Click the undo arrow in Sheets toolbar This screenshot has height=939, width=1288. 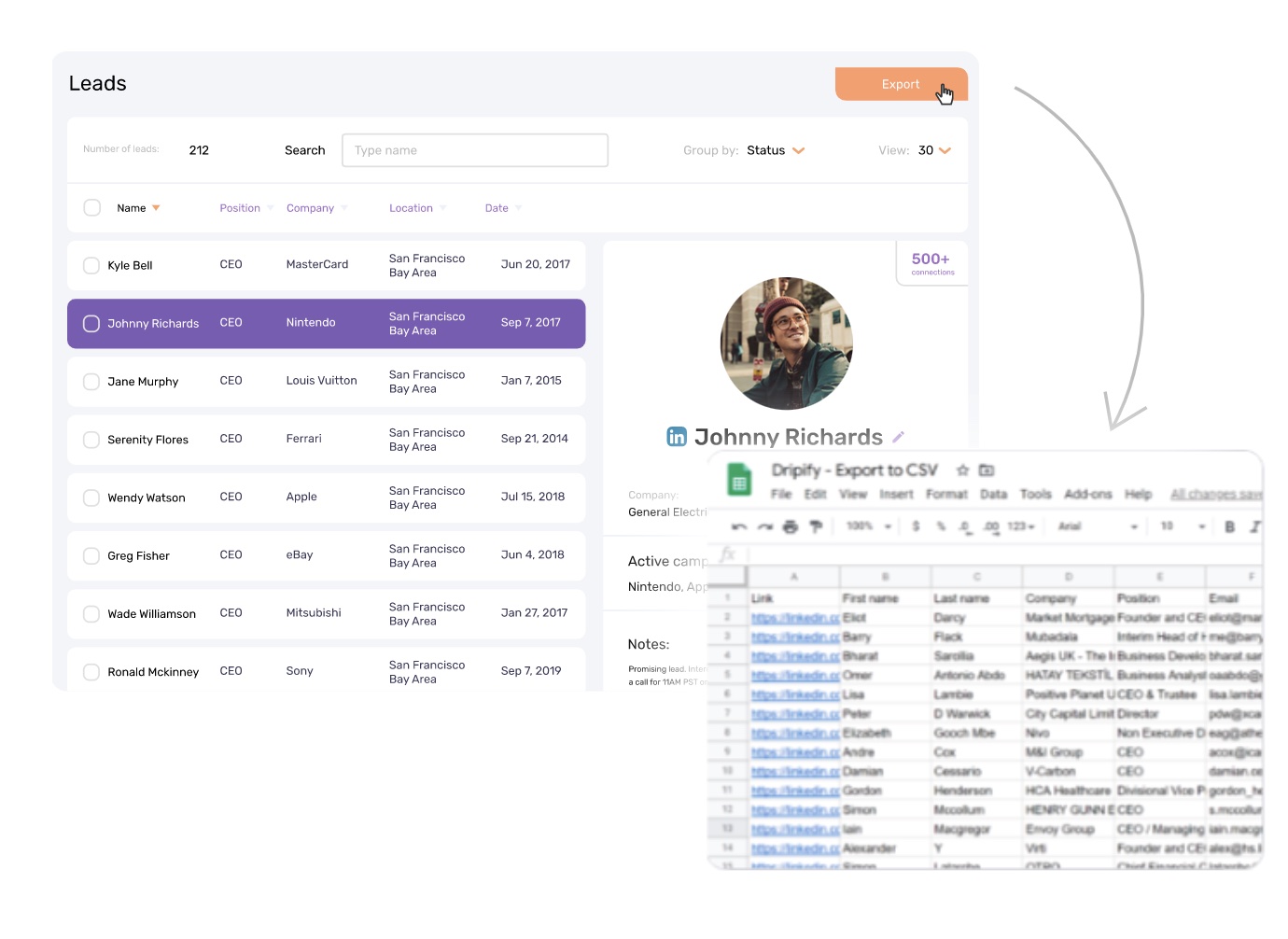point(739,527)
